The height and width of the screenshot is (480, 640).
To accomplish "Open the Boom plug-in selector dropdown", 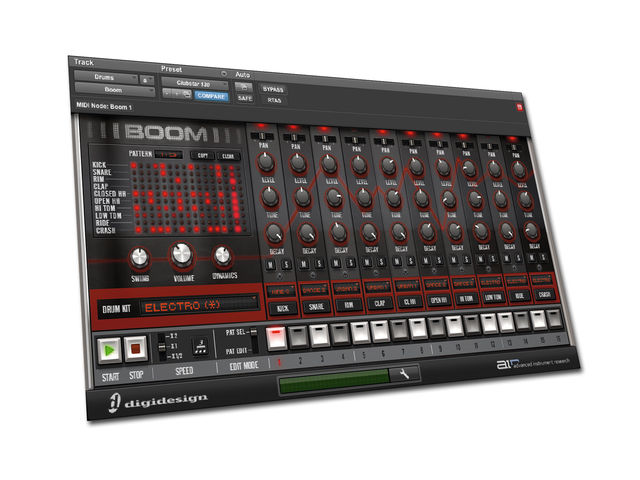I will point(114,89).
